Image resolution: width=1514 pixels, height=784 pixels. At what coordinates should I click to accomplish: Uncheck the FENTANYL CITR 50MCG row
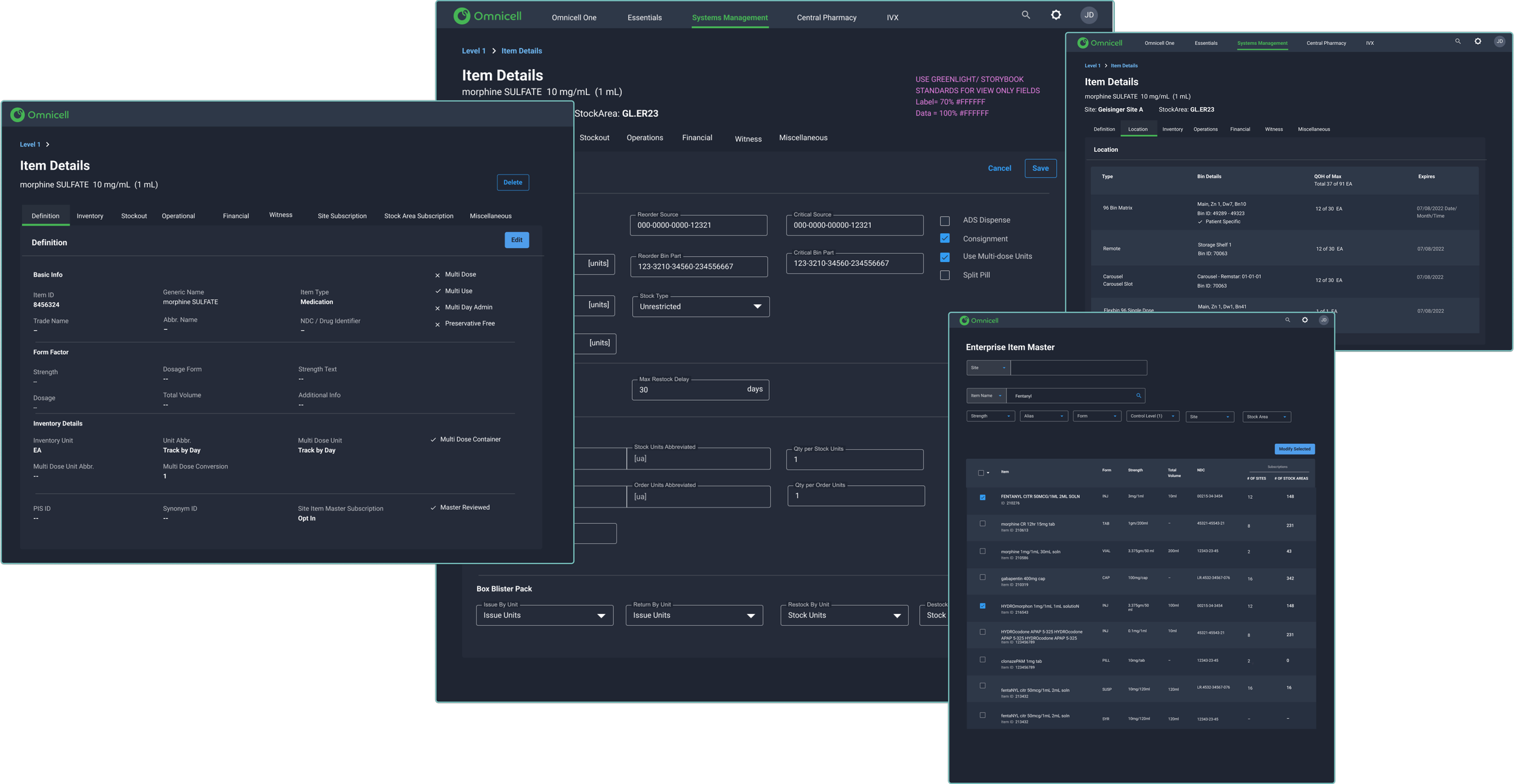[982, 496]
